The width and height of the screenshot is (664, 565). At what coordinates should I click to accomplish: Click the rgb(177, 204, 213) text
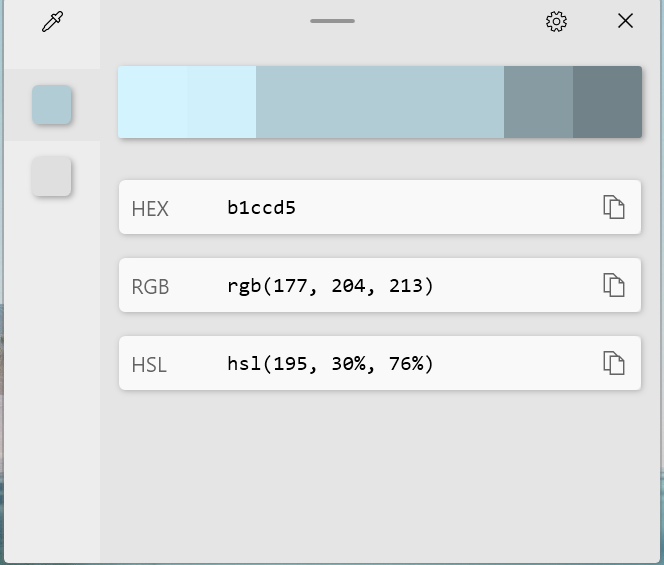[330, 286]
